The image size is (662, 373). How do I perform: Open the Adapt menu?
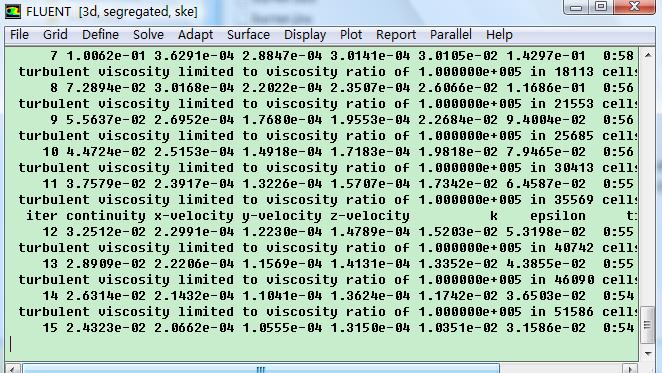(x=195, y=35)
